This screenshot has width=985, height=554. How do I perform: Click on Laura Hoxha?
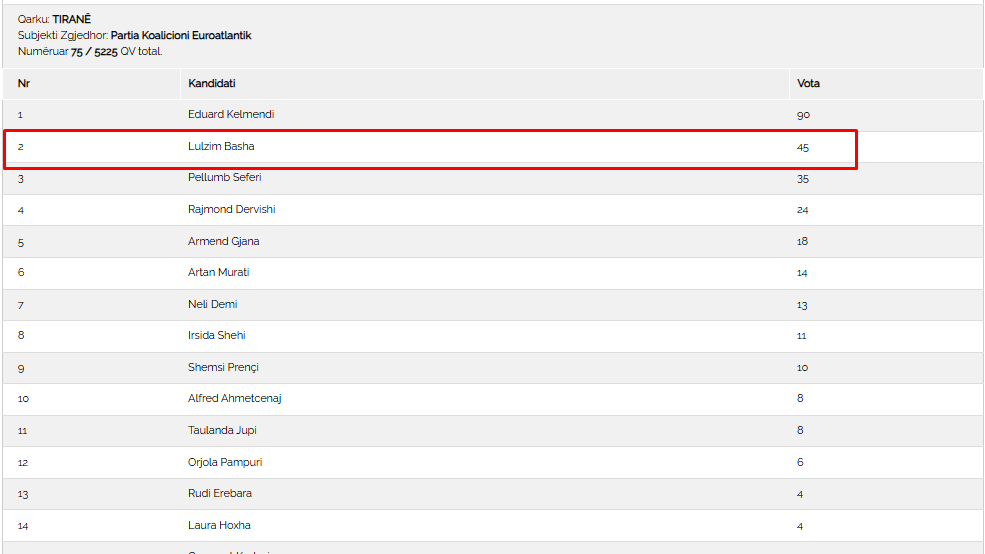[219, 525]
